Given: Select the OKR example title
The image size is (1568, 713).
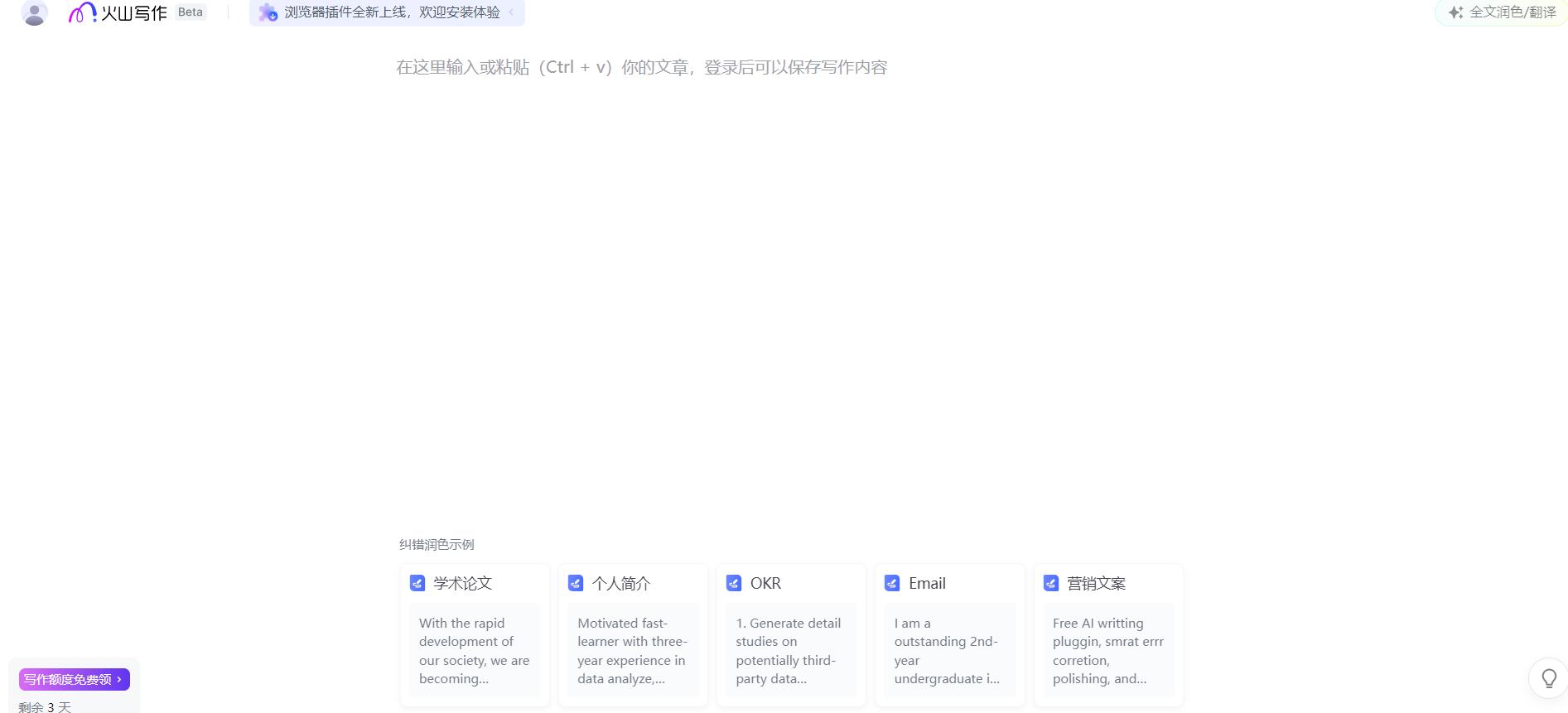Looking at the screenshot, I should click(765, 583).
